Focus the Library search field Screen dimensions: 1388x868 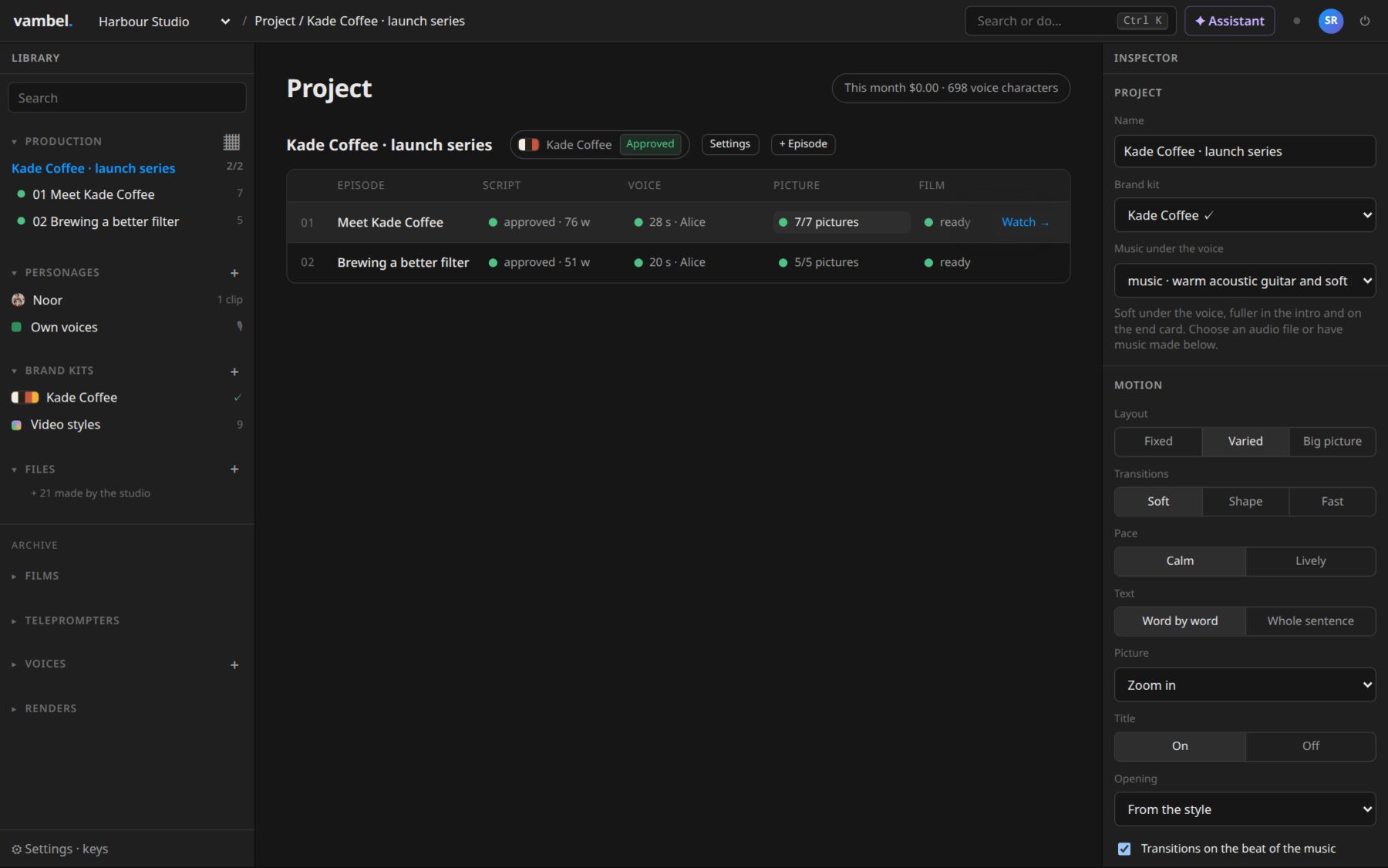(x=127, y=98)
